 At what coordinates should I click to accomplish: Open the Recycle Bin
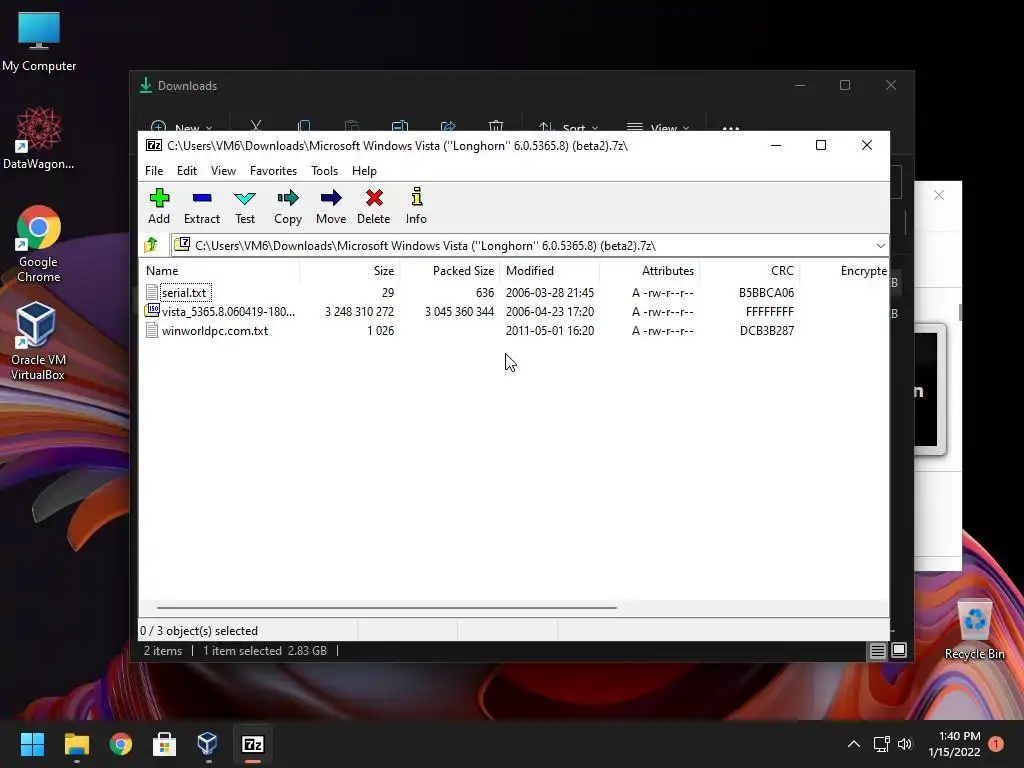click(x=974, y=630)
